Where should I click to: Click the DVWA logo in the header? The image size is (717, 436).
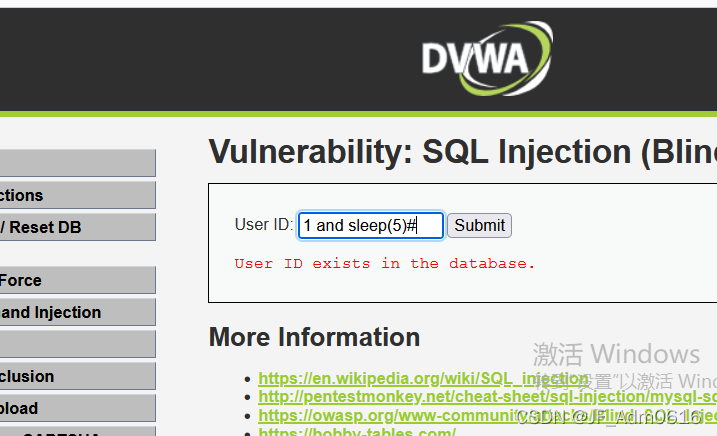(x=487, y=58)
